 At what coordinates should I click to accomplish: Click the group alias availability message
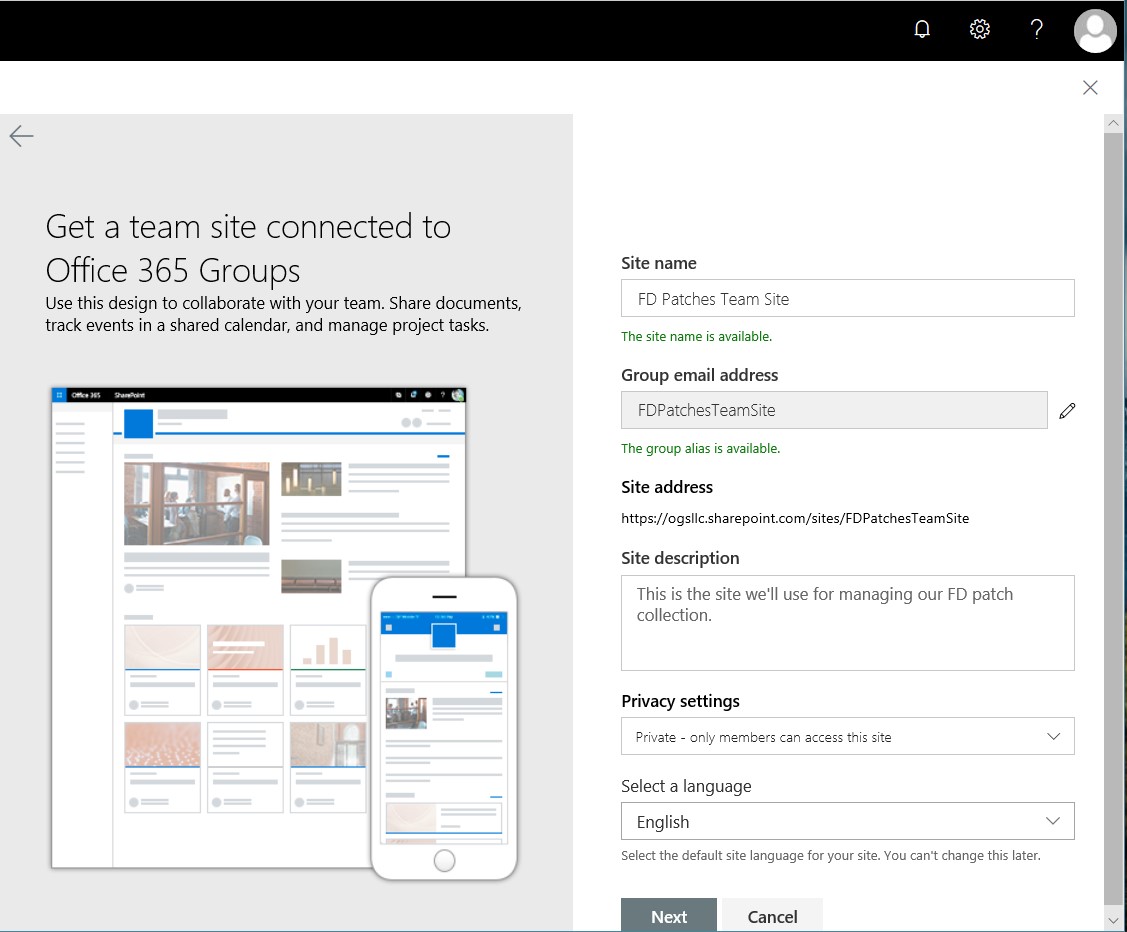click(701, 448)
